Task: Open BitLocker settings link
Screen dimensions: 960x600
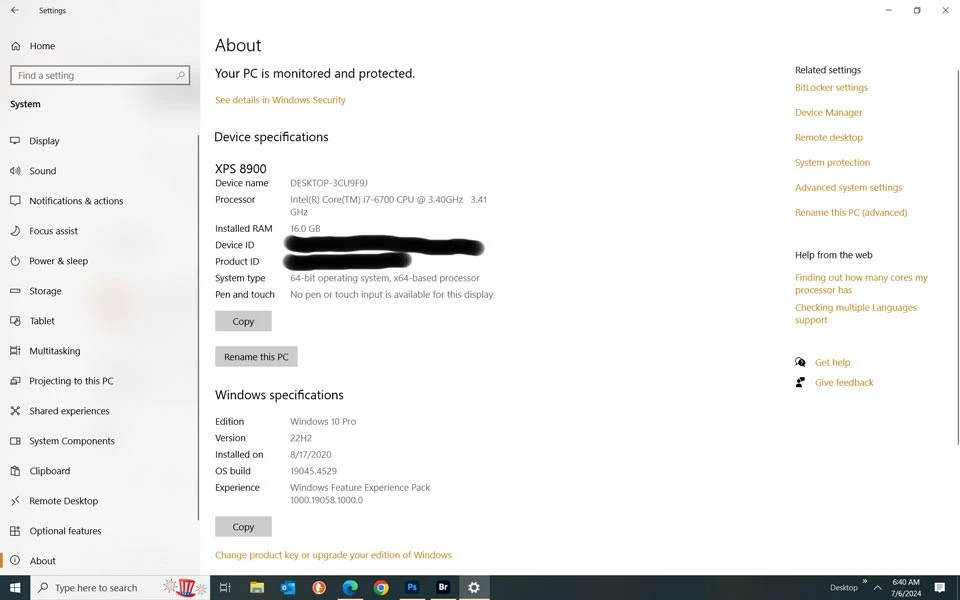Action: (x=831, y=88)
